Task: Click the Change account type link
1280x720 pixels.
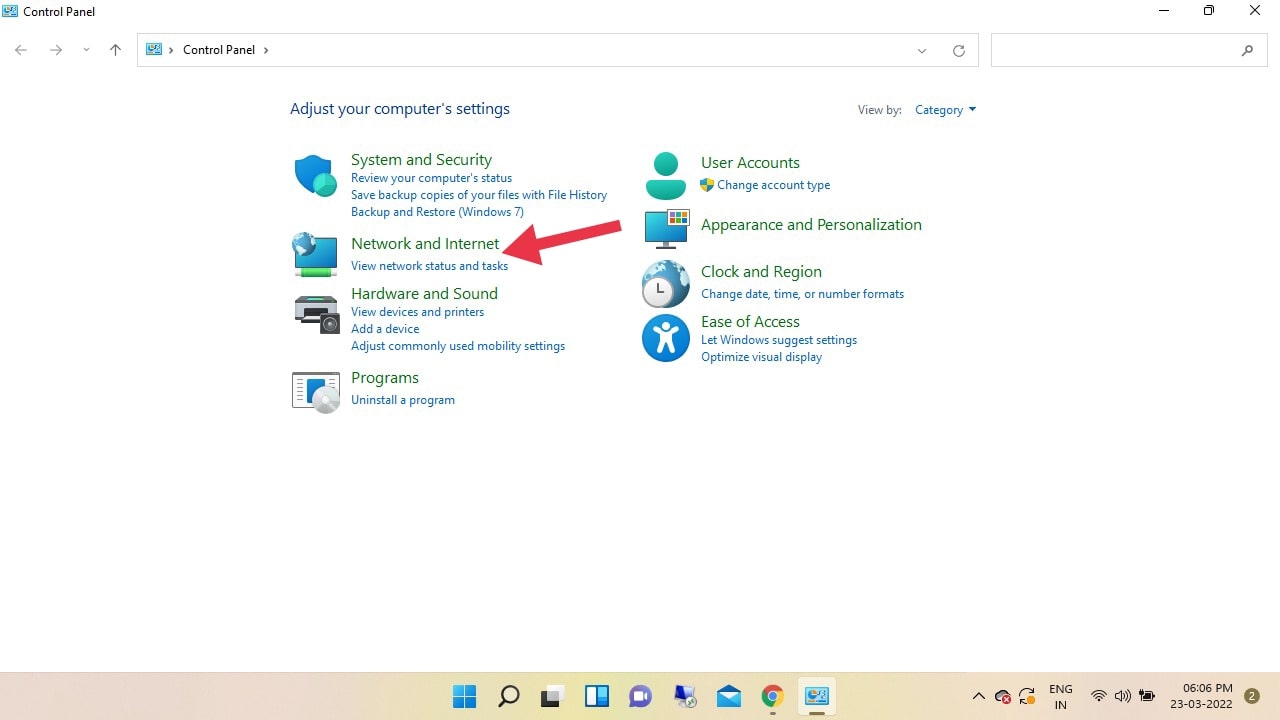Action: [773, 185]
